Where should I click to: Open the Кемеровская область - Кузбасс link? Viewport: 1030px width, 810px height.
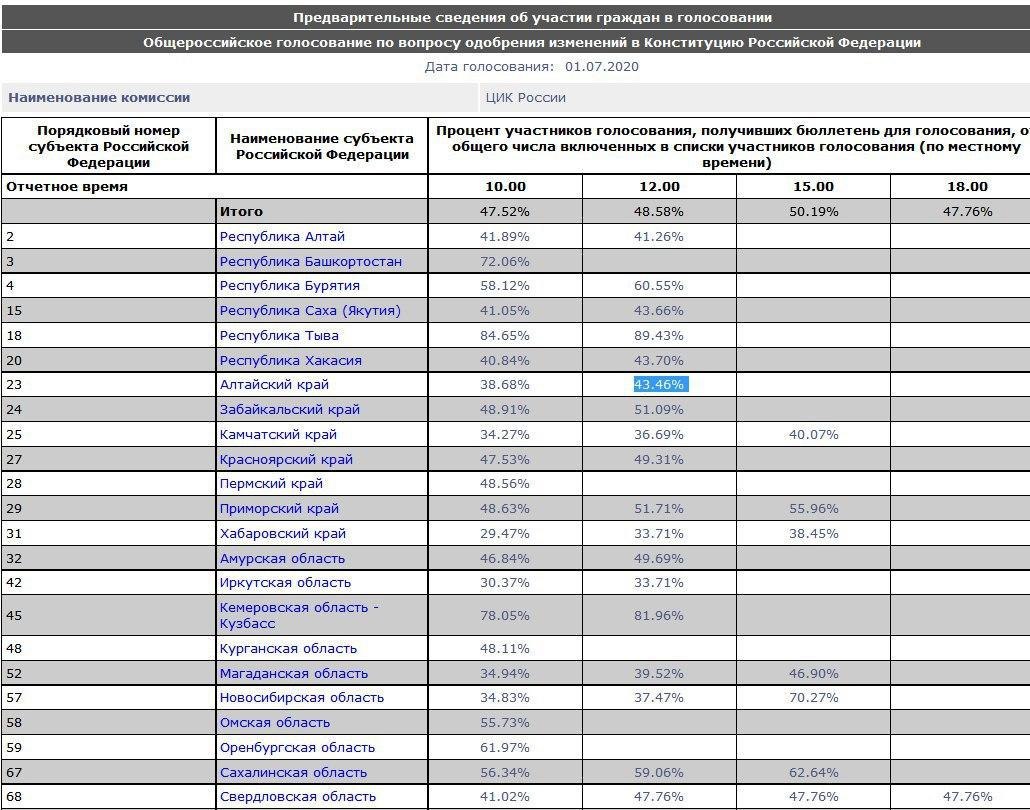click(299, 616)
